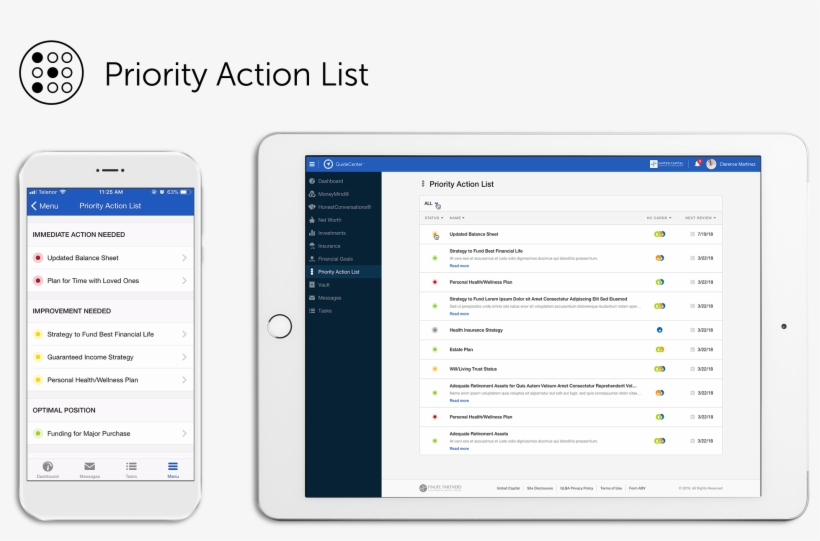Tap Tasks tab on phone bottom bar
Viewport: 820px width, 541px height.
tap(131, 469)
